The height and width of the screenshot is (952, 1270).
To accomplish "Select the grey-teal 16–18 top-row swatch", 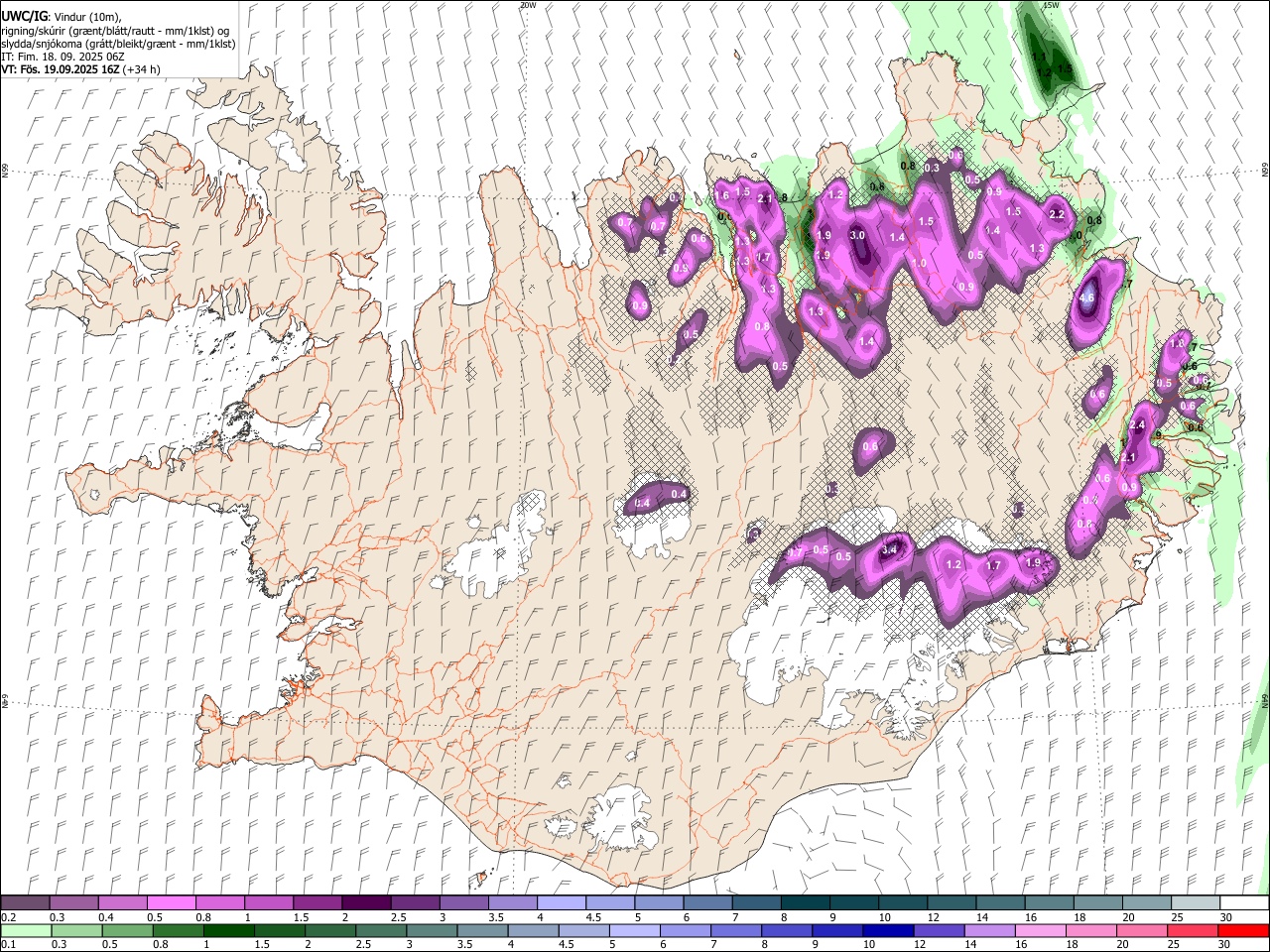I will click(x=1050, y=903).
